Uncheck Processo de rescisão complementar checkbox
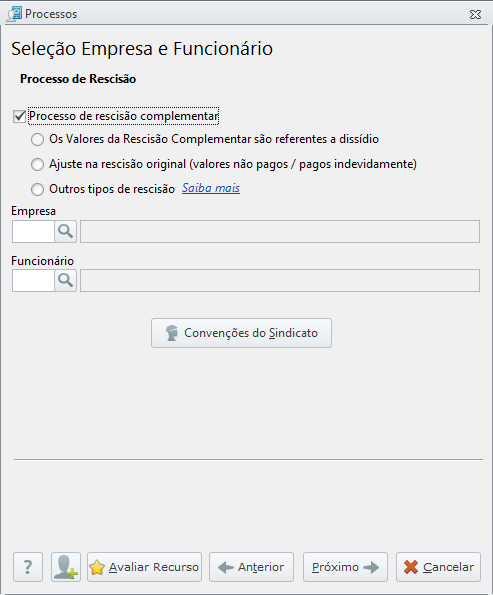This screenshot has height=595, width=493. tap(19, 116)
